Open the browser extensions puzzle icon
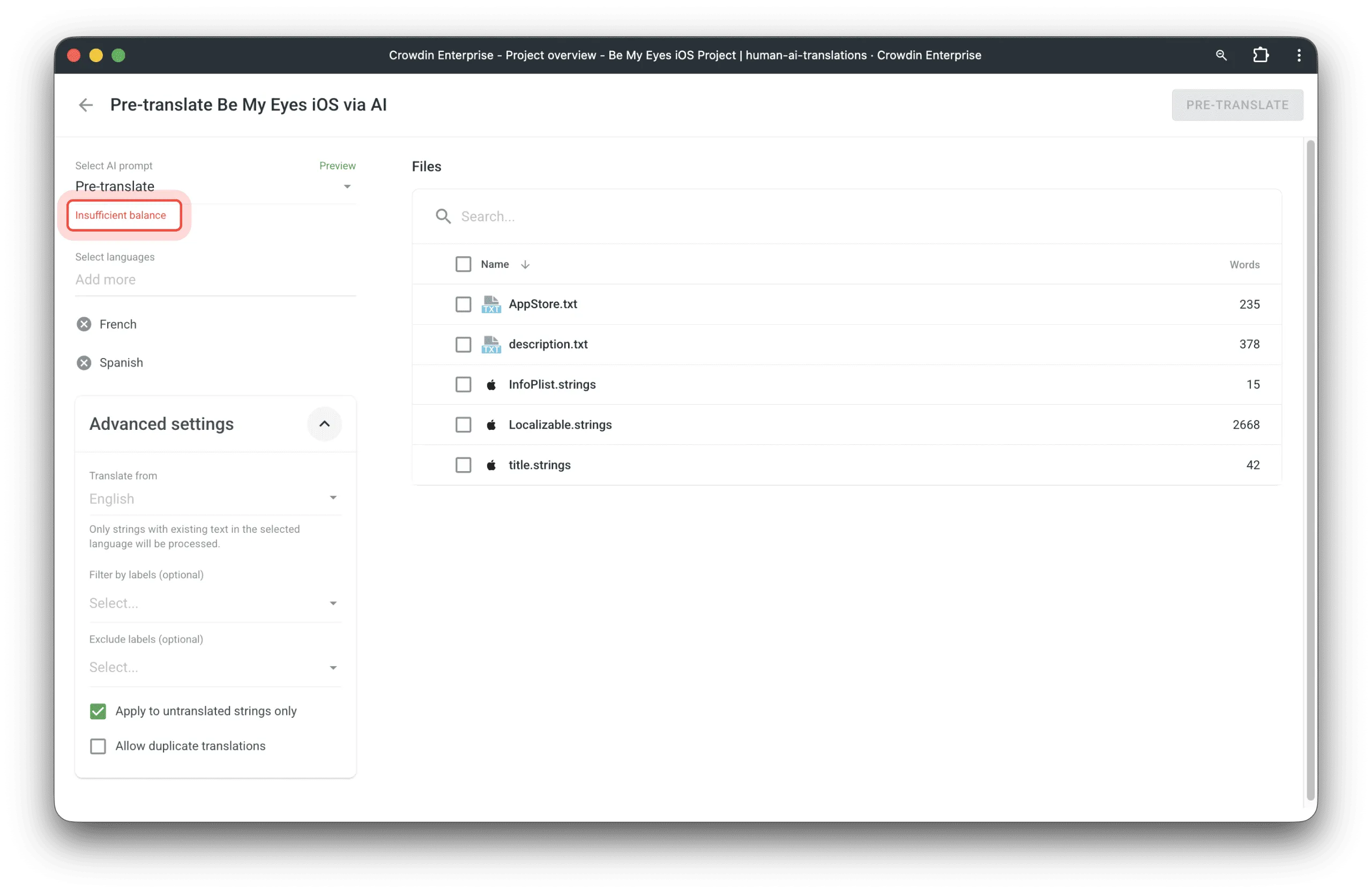 point(1260,55)
